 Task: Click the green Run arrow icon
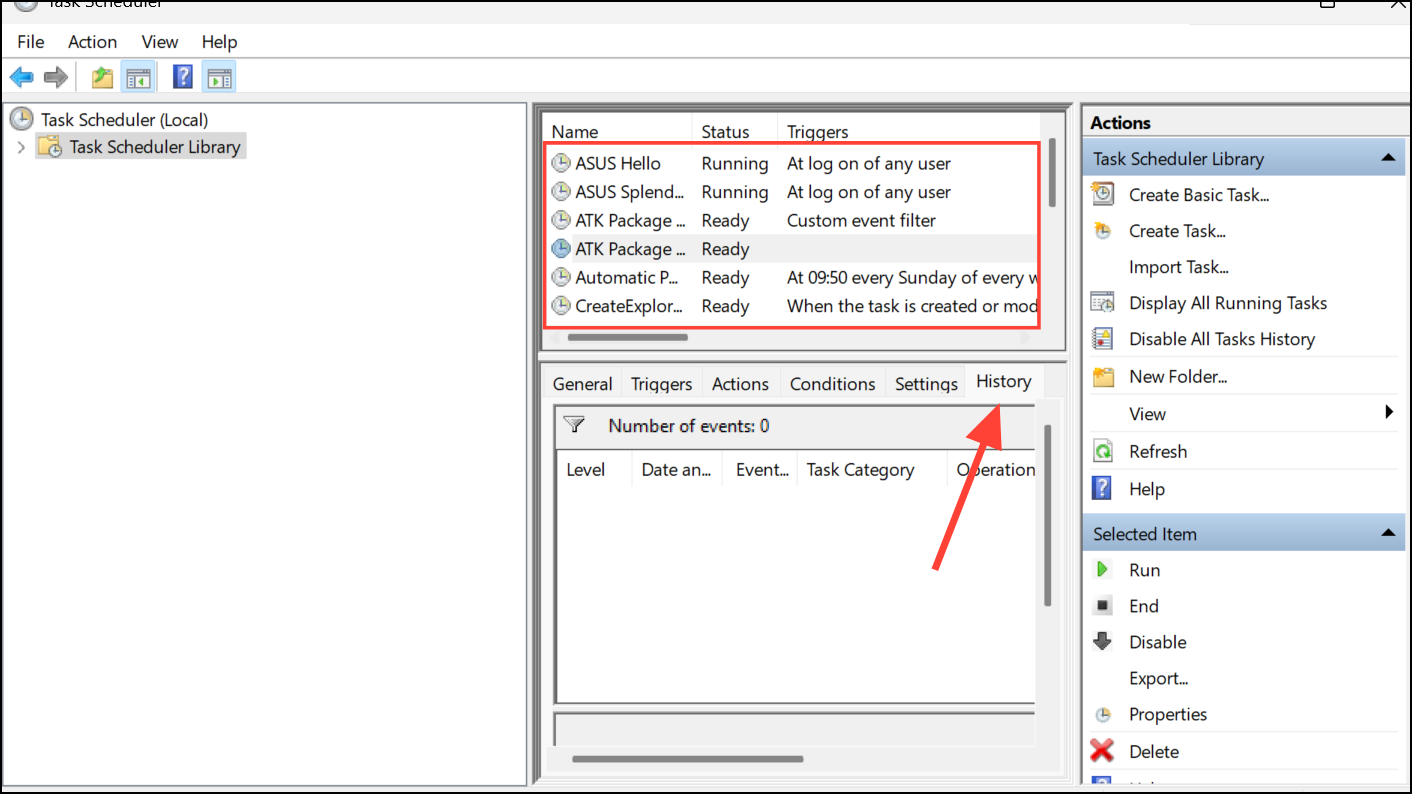pyautogui.click(x=1102, y=569)
